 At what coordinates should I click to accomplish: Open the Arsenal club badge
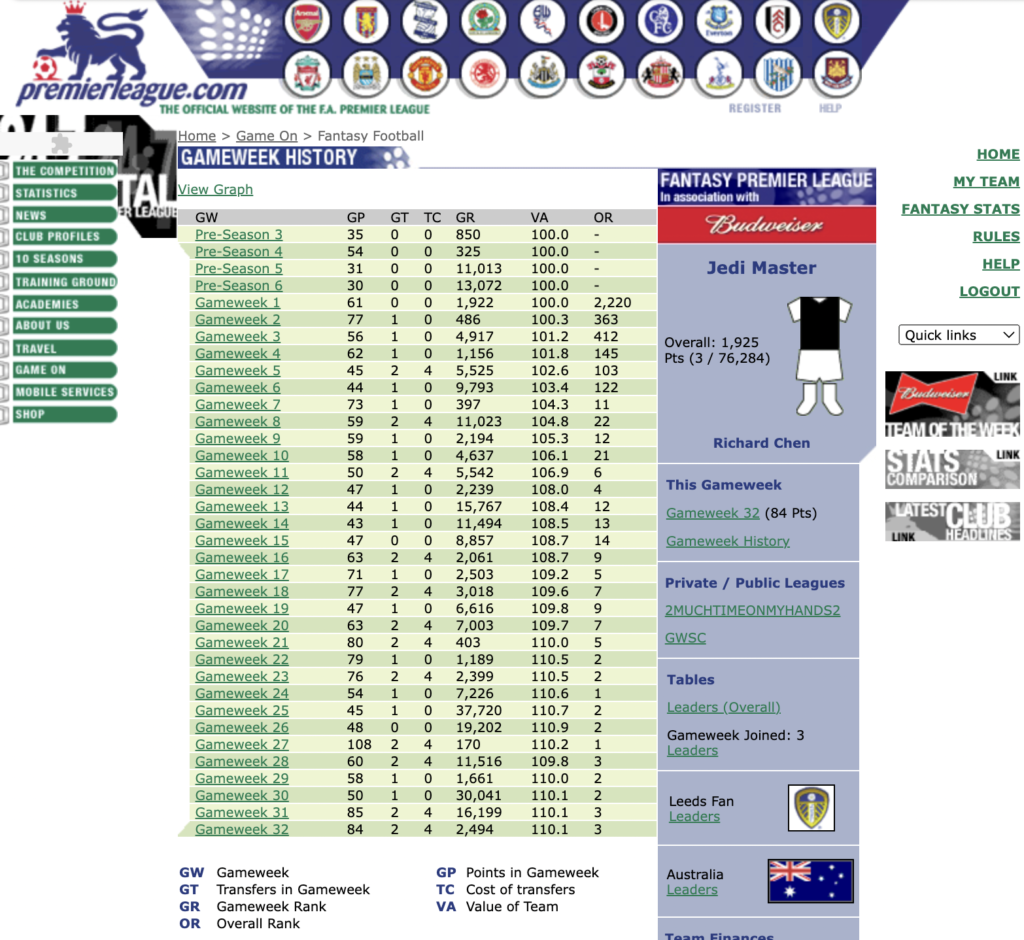pyautogui.click(x=307, y=21)
